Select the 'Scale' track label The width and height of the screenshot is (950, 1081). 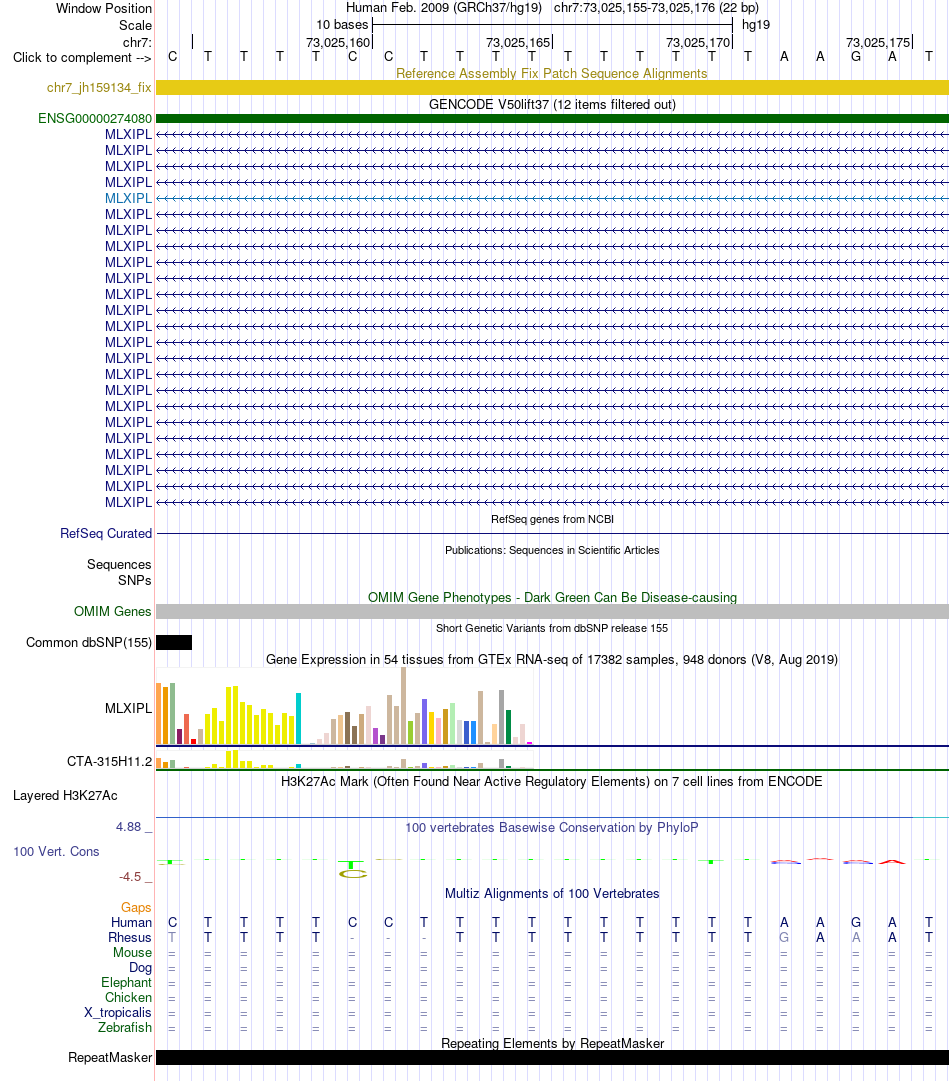pos(135,26)
